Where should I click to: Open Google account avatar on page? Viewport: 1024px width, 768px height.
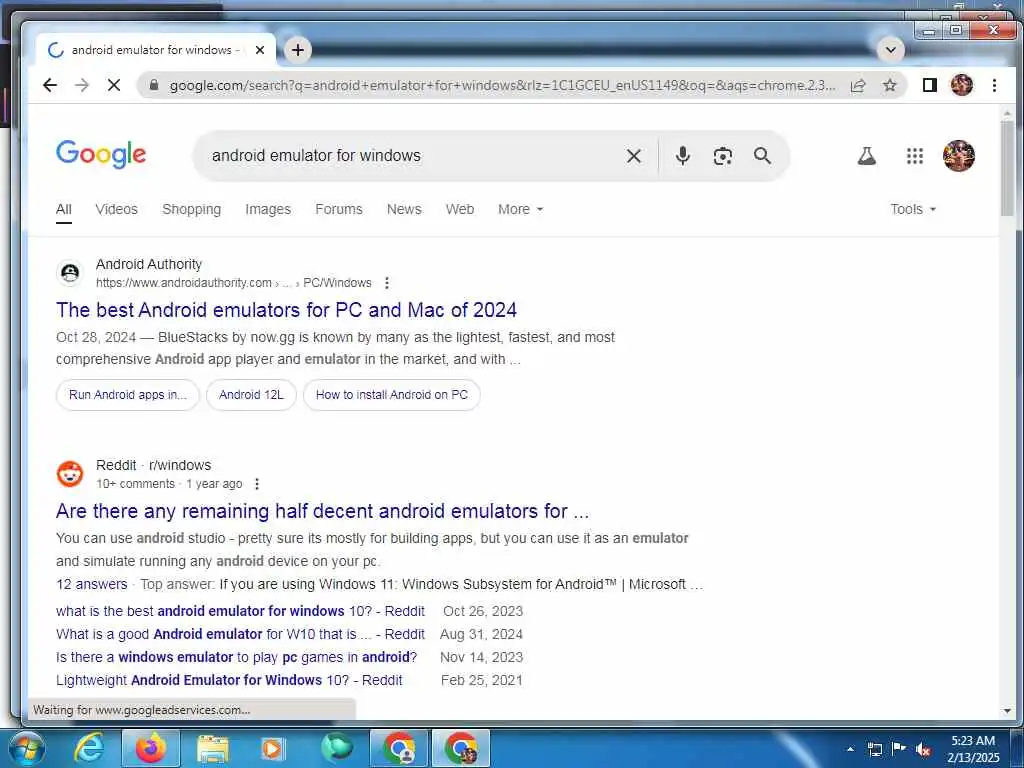tap(959, 156)
